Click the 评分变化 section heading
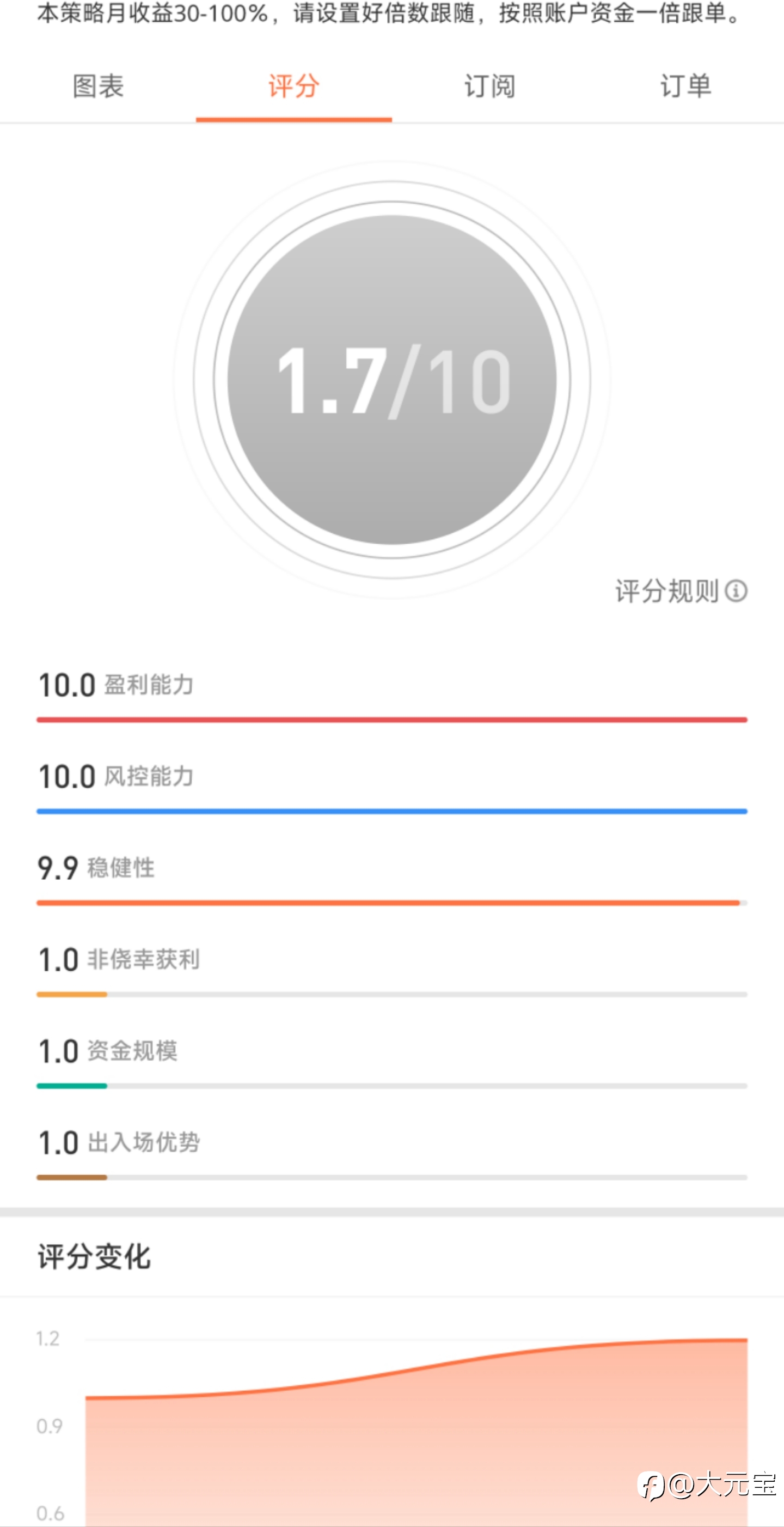784x1527 pixels. (94, 1257)
